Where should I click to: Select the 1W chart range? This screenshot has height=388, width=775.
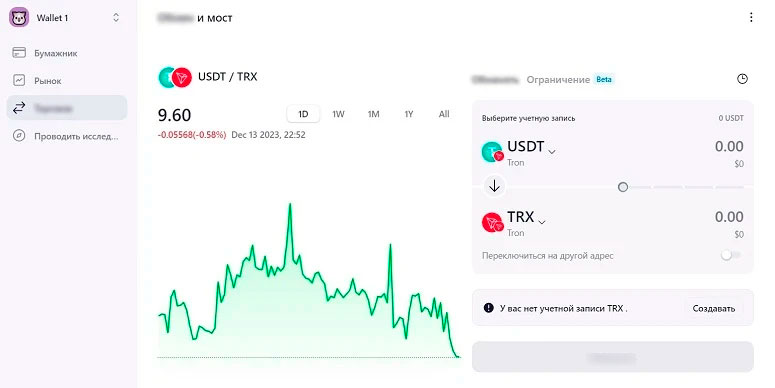338,114
